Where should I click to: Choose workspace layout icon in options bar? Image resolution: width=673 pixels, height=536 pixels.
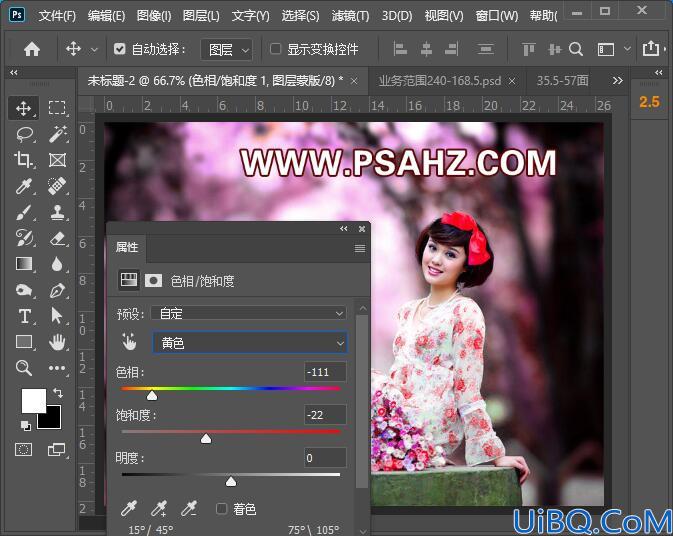click(606, 50)
